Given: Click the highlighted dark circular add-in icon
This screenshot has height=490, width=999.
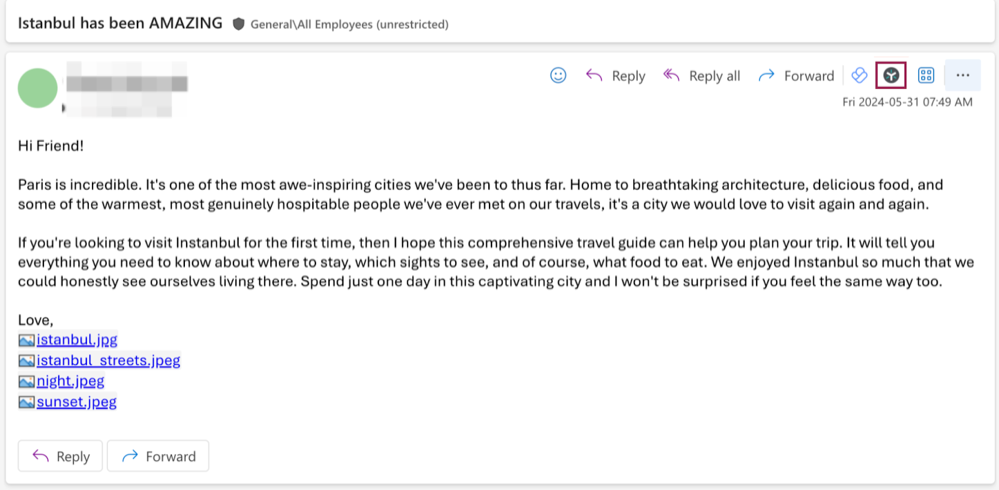Looking at the screenshot, I should click(890, 75).
